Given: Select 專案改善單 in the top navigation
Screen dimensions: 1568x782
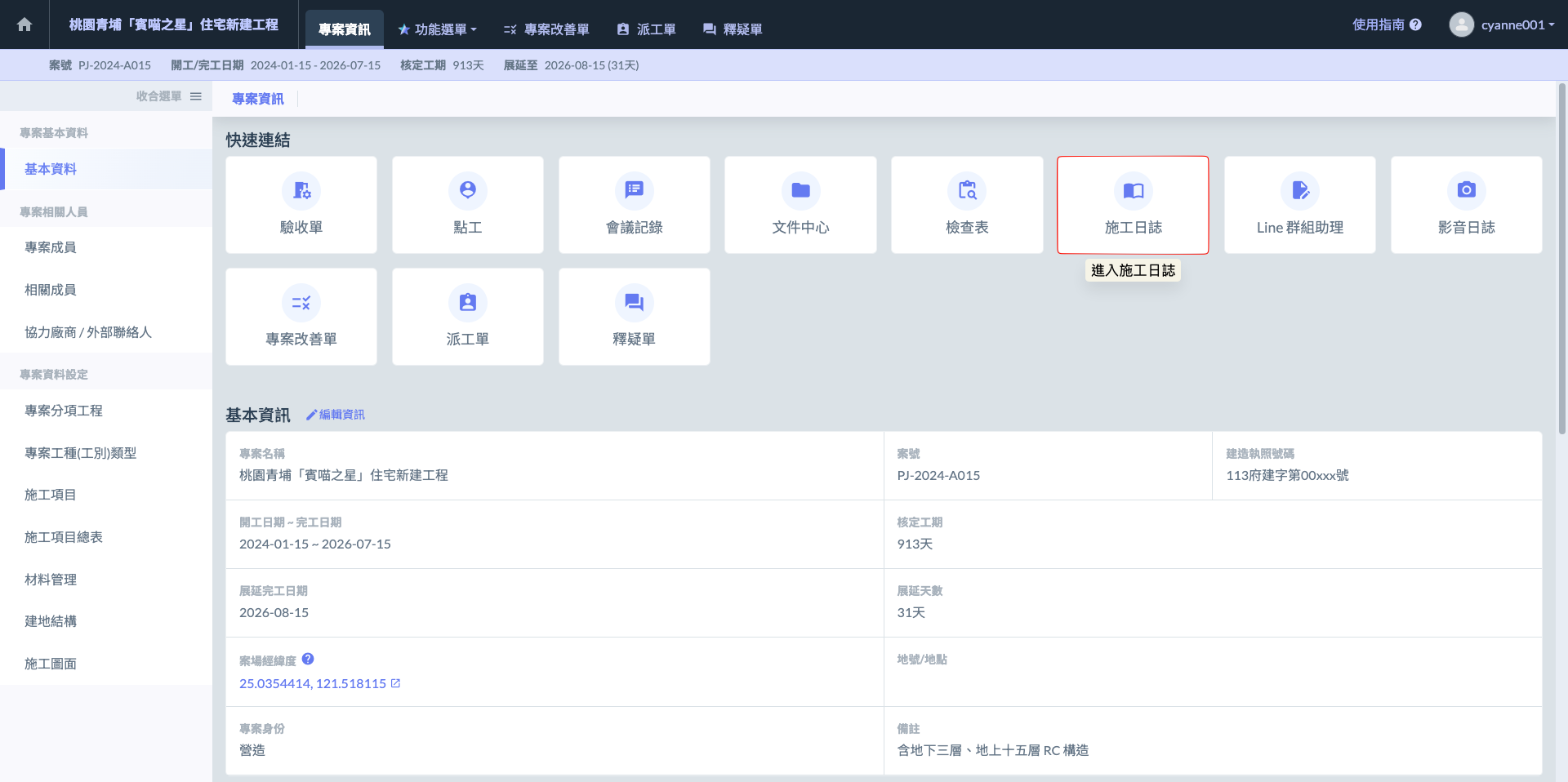Looking at the screenshot, I should click(x=546, y=29).
